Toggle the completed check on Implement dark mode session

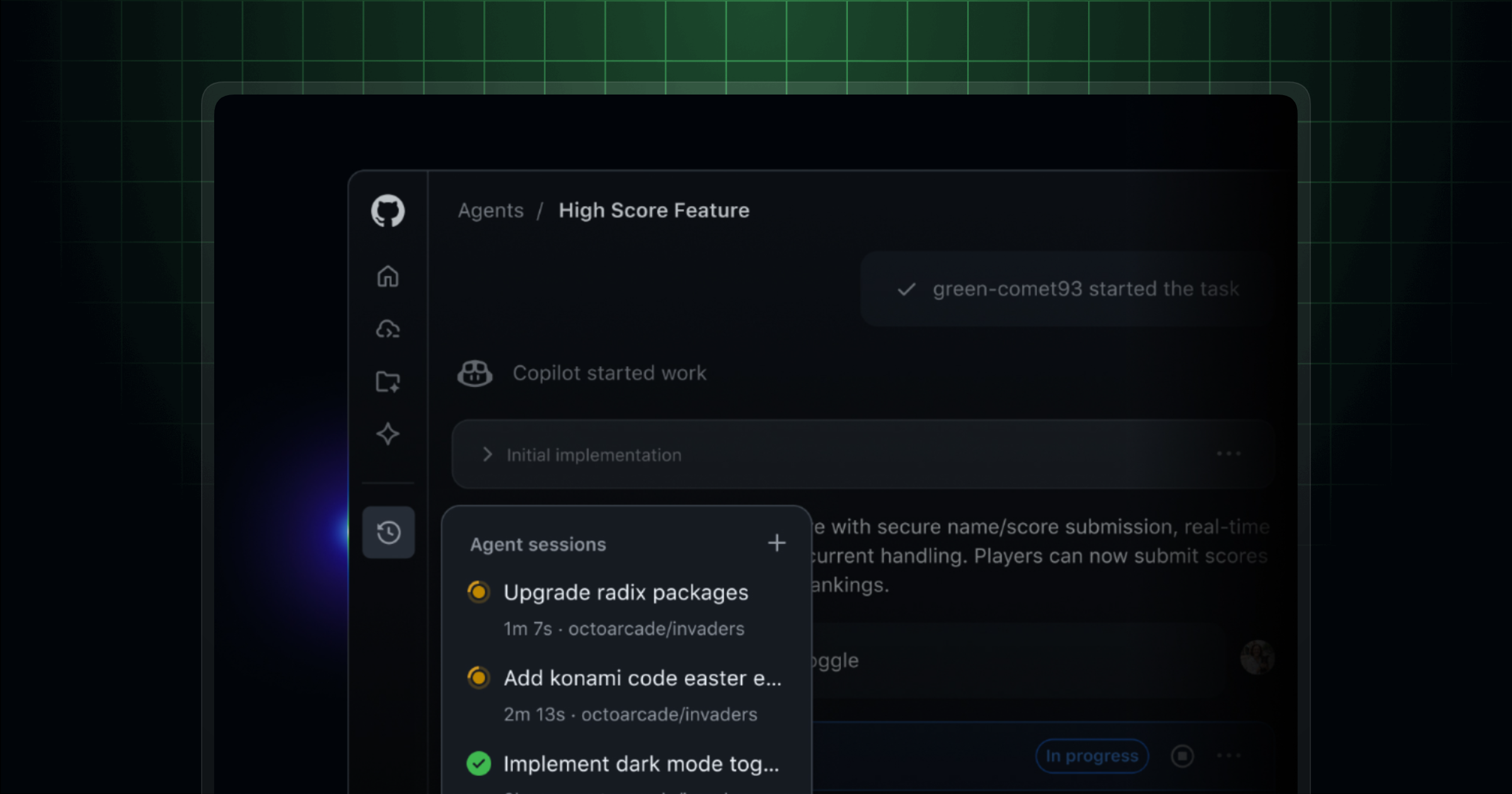(x=479, y=763)
